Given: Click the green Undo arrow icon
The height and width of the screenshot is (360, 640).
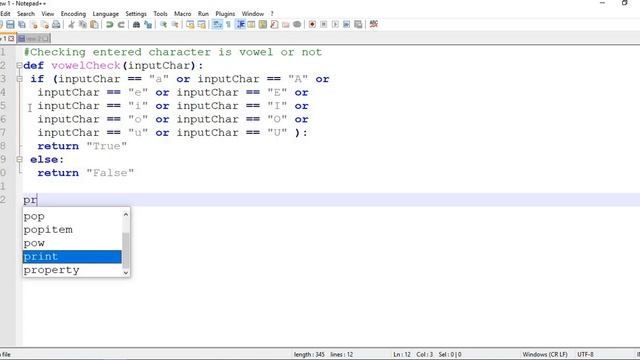Looking at the screenshot, I should pos(109,24).
